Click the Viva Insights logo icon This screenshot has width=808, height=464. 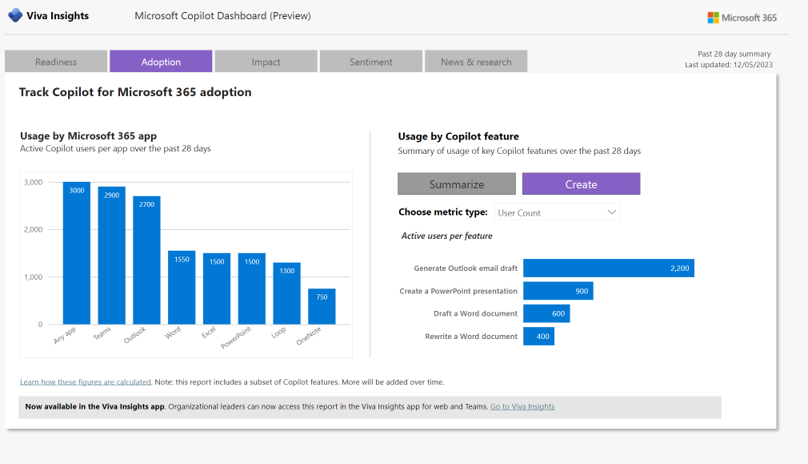15,16
